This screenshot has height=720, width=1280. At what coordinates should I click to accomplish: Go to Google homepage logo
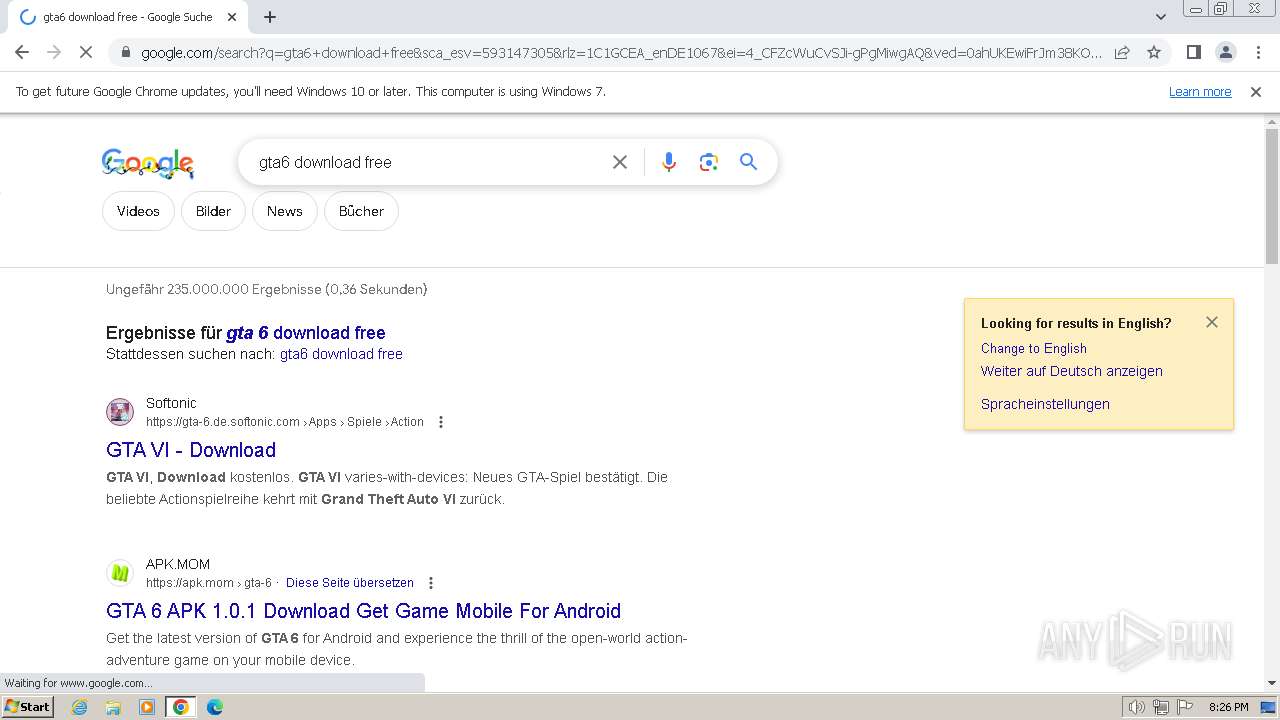[x=148, y=163]
